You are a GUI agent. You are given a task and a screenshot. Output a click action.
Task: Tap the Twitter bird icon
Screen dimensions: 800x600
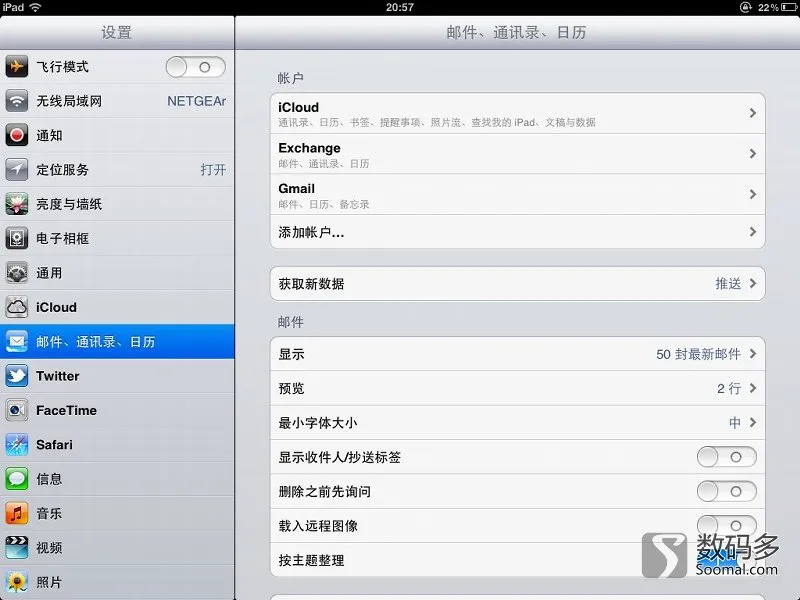[16, 376]
